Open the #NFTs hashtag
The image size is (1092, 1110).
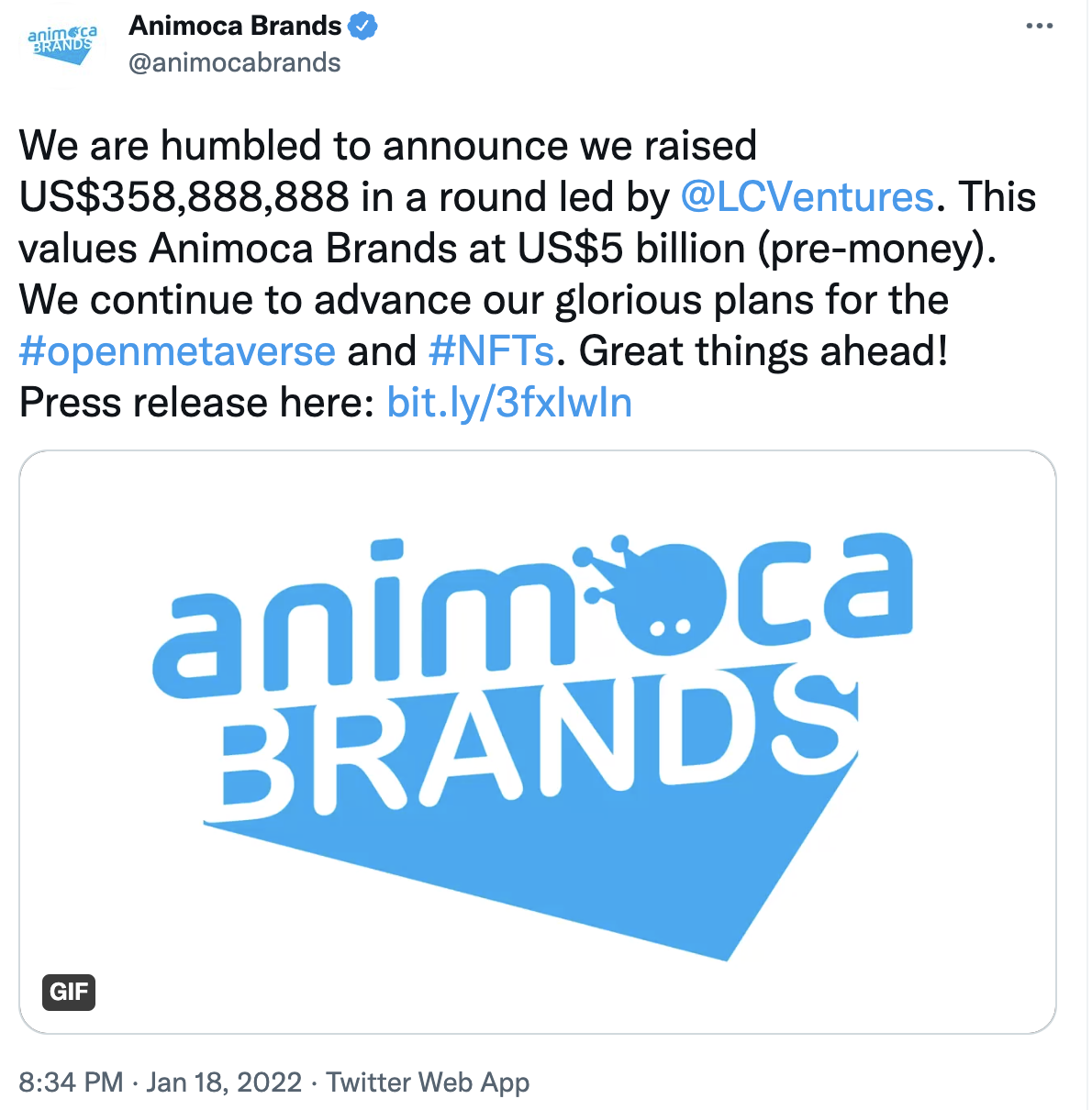click(x=491, y=351)
